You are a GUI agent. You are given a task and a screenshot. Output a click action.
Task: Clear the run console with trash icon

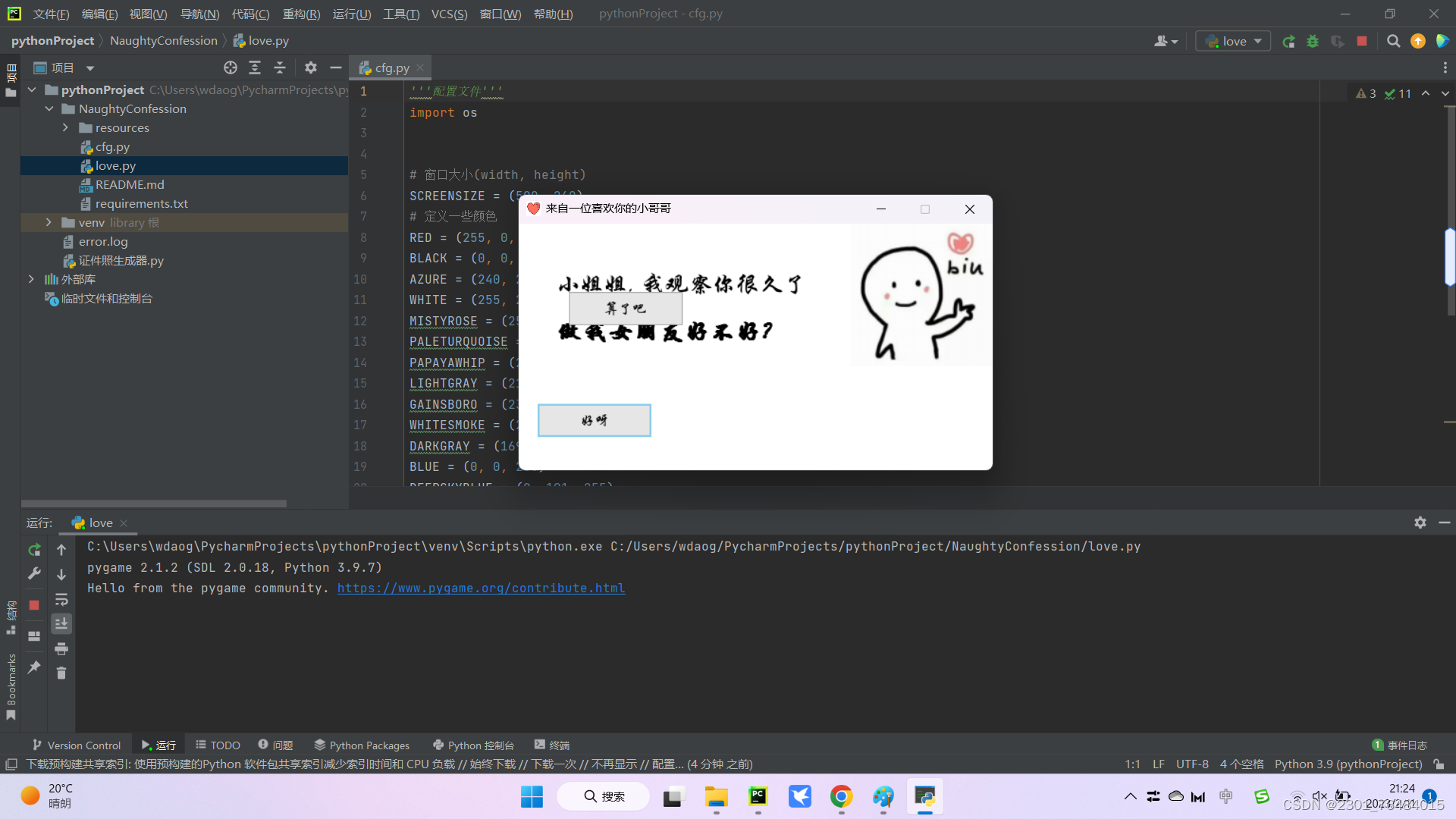[x=62, y=673]
